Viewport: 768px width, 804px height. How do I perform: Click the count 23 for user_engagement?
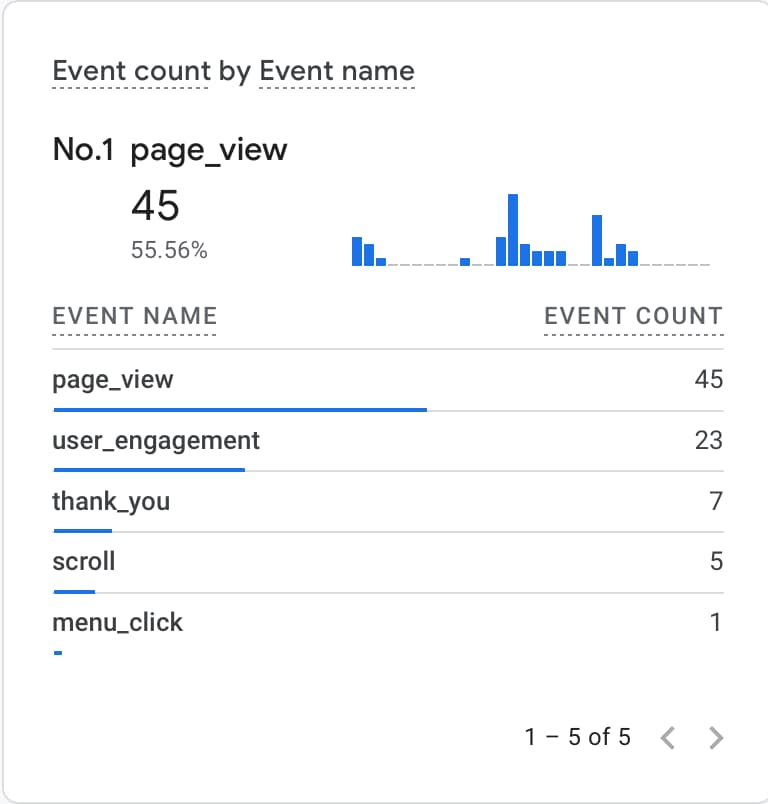coord(708,440)
